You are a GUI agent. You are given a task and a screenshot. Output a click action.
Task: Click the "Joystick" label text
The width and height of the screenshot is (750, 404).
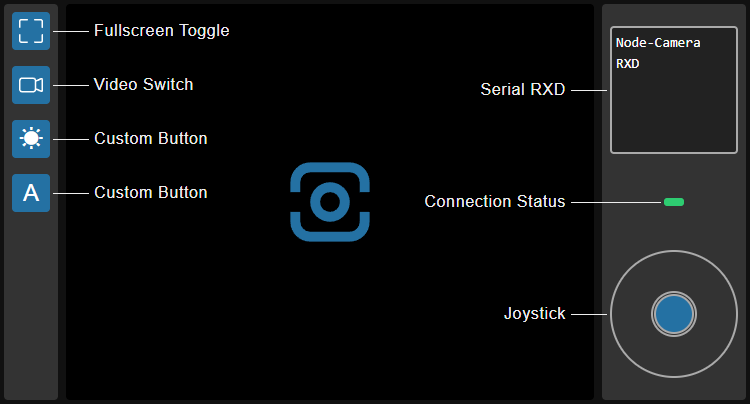click(534, 314)
